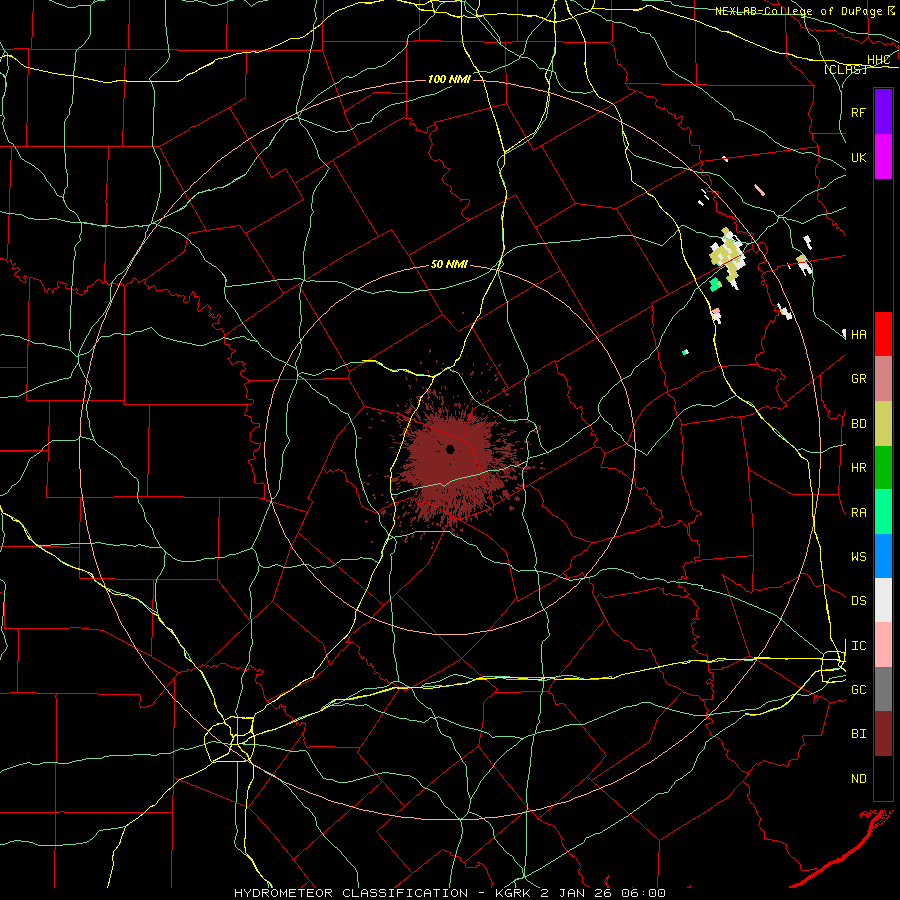Click the BD legend label

click(859, 424)
